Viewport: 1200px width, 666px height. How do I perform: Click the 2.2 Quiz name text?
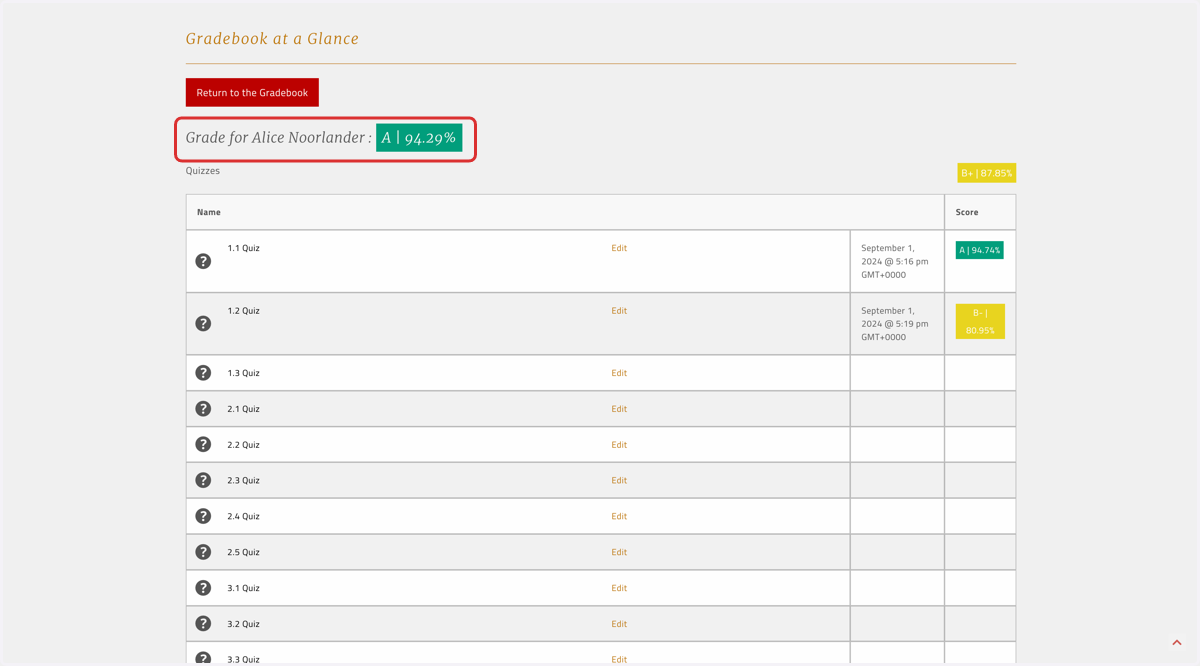(243, 445)
